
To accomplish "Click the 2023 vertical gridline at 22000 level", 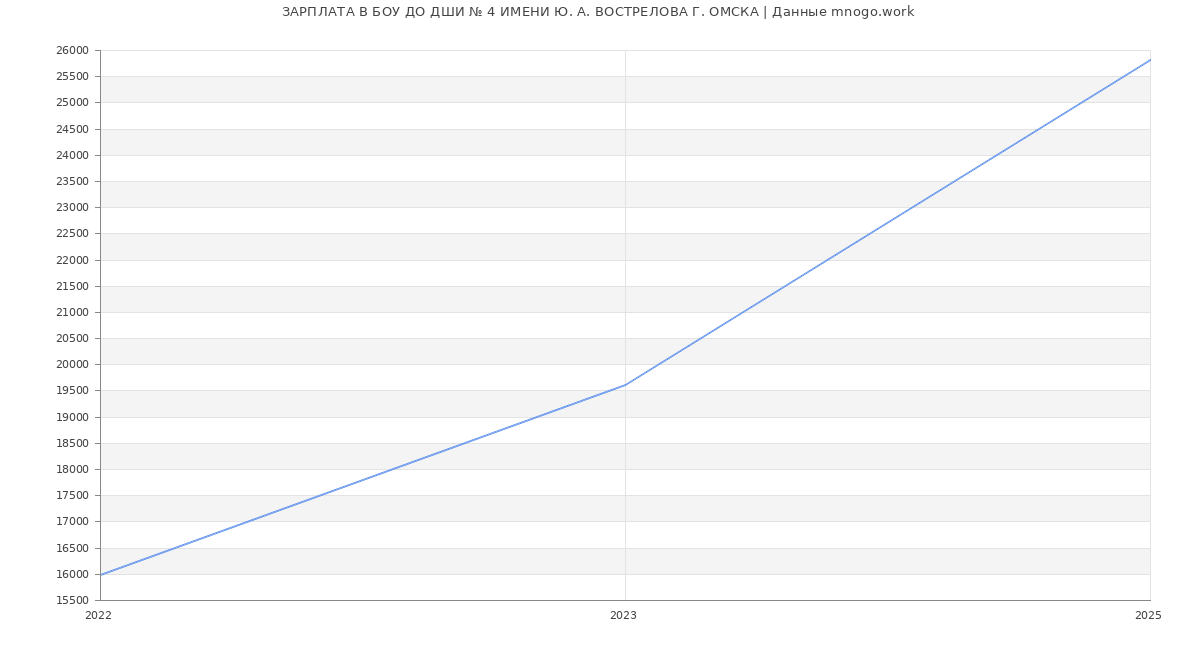I will click(625, 260).
